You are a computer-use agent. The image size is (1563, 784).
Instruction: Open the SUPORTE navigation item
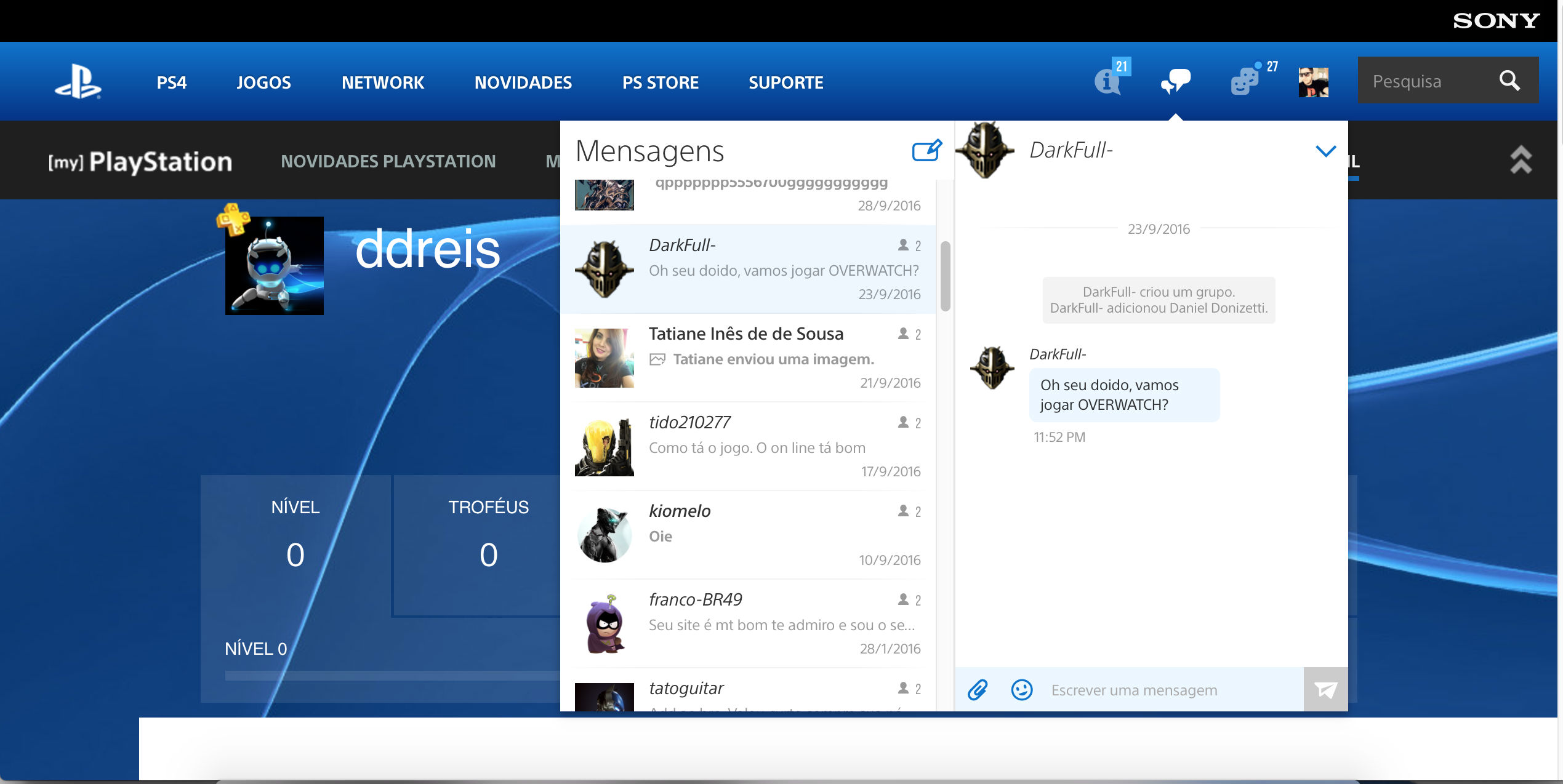(x=786, y=82)
